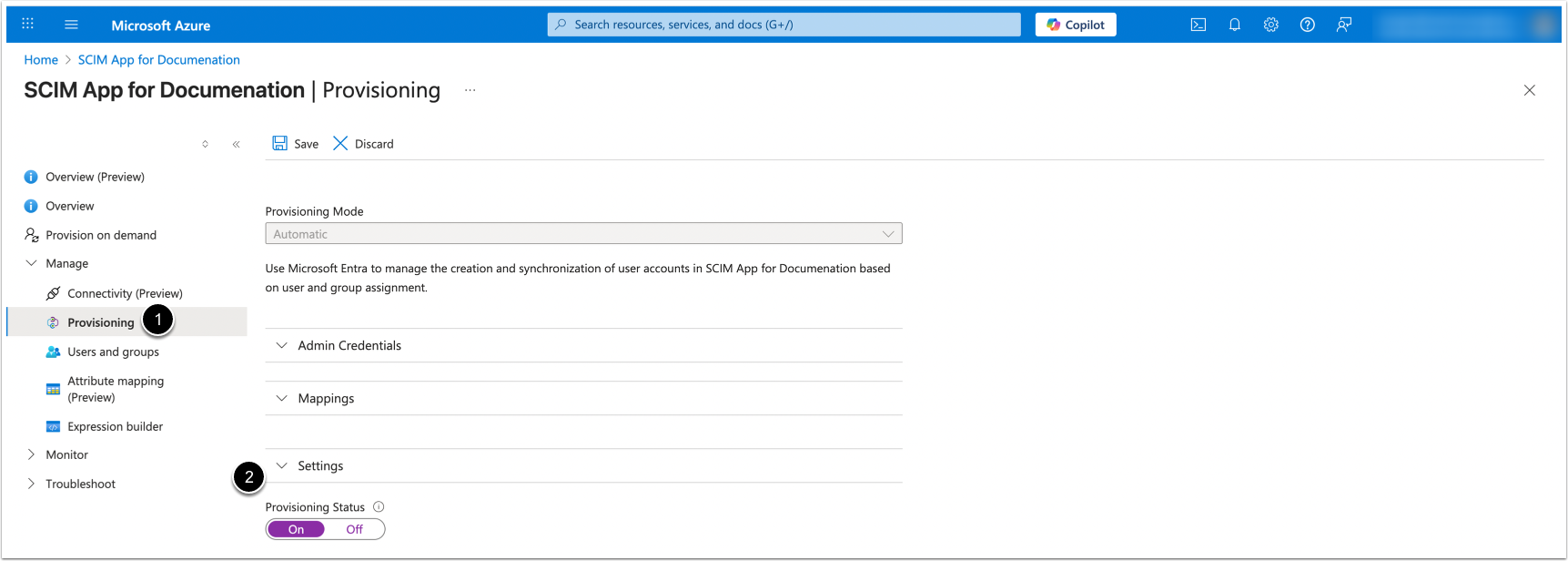Click Provisioning Status info icon
This screenshot has width=1568, height=561.
pos(379,507)
